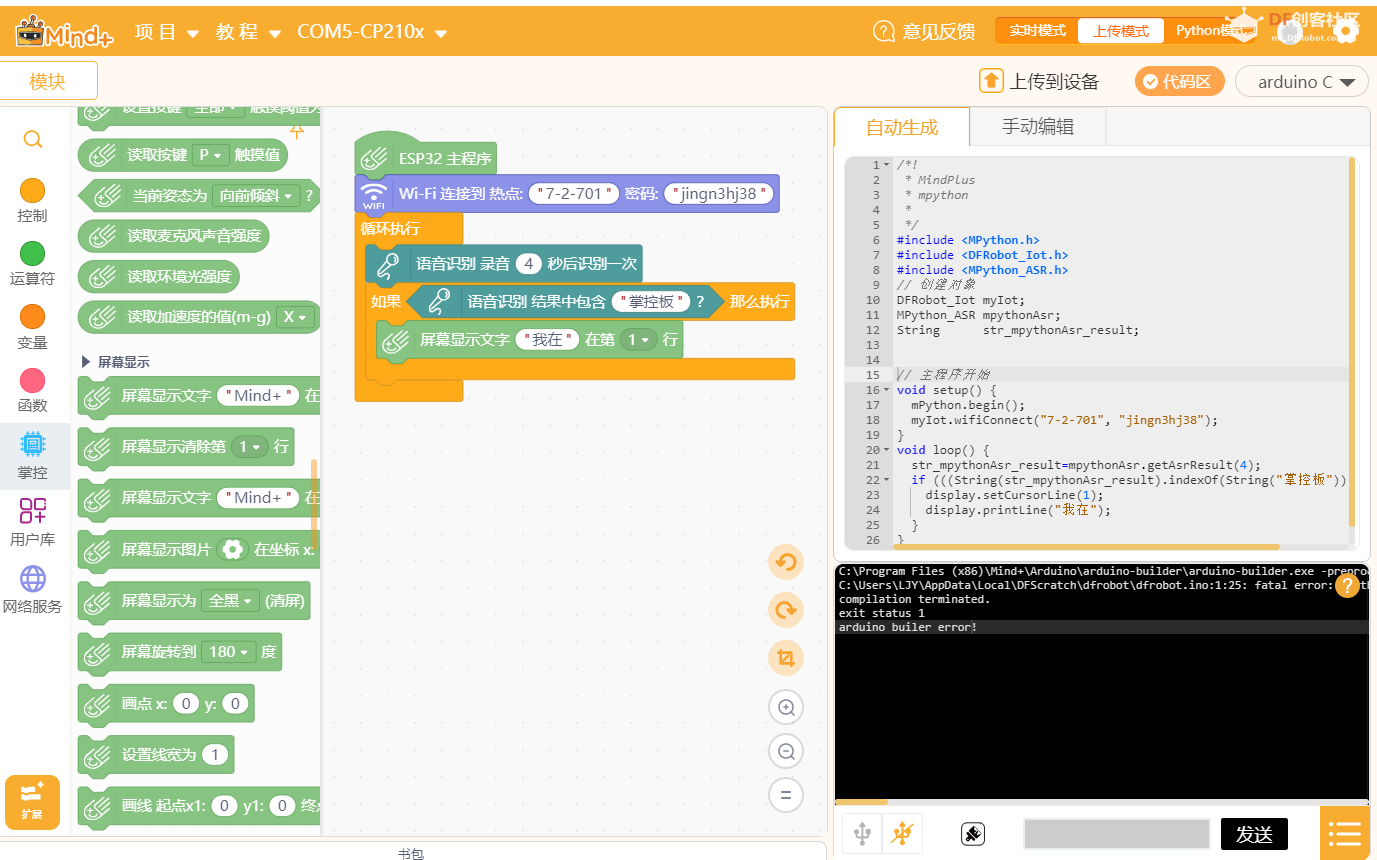Switch to 上传模式 mode

point(1121,31)
